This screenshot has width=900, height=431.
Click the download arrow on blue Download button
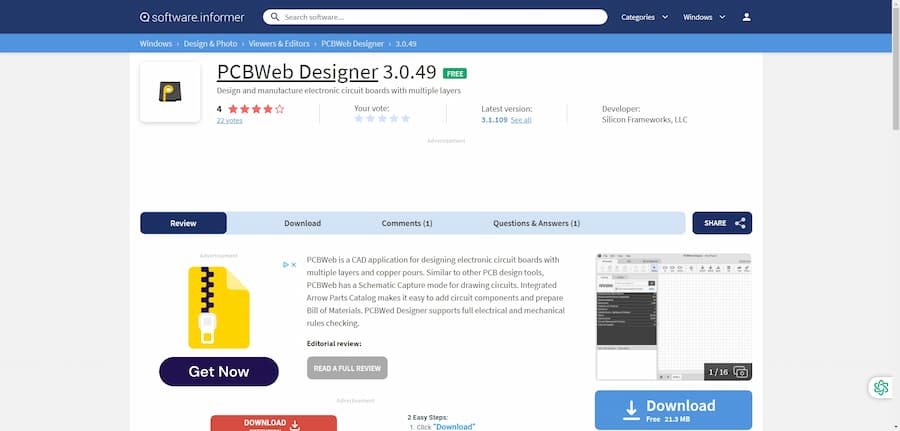tap(631, 410)
